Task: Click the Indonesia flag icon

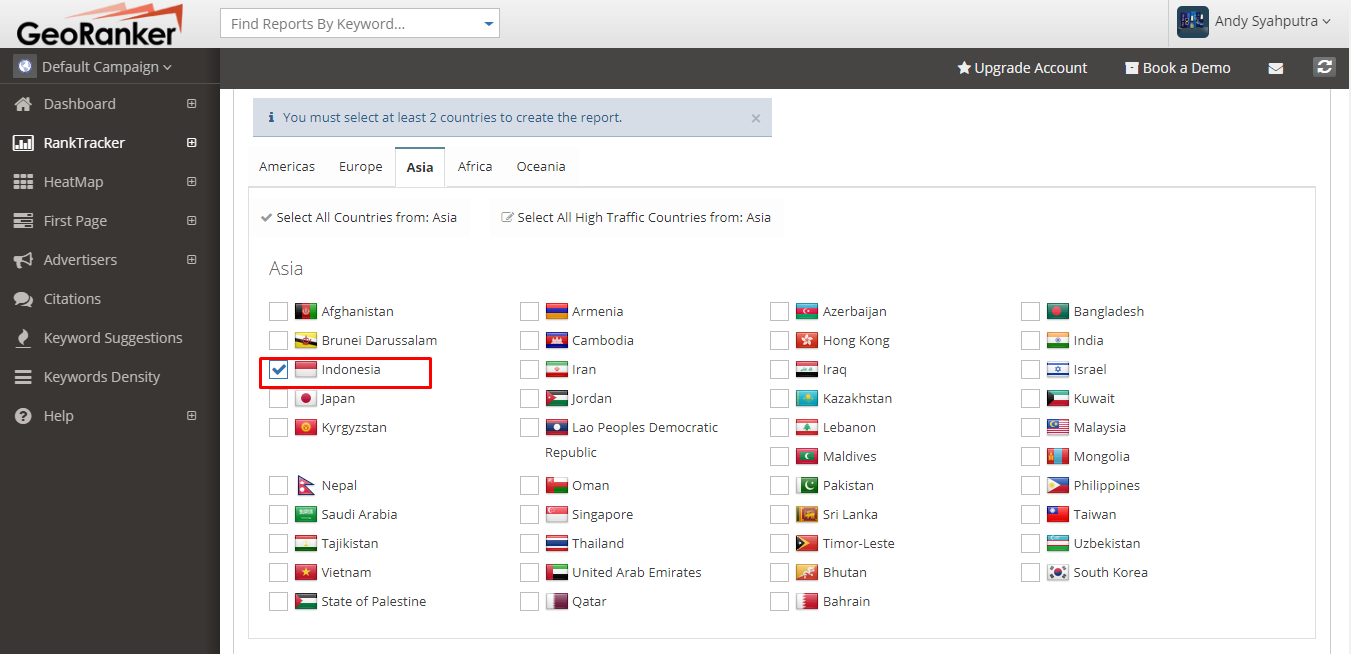Action: (306, 369)
